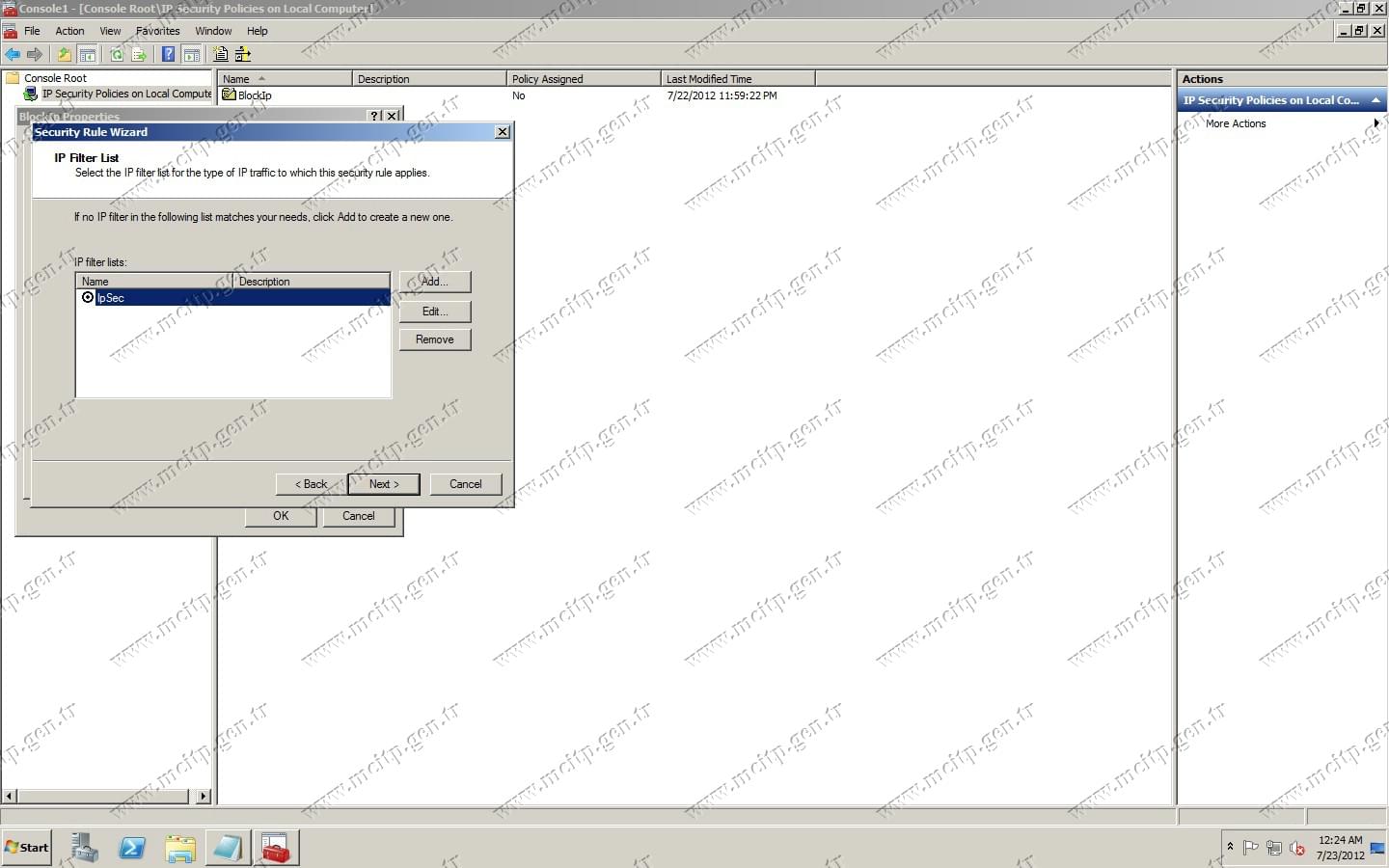Open the File menu
The width and height of the screenshot is (1389, 868).
[32, 31]
